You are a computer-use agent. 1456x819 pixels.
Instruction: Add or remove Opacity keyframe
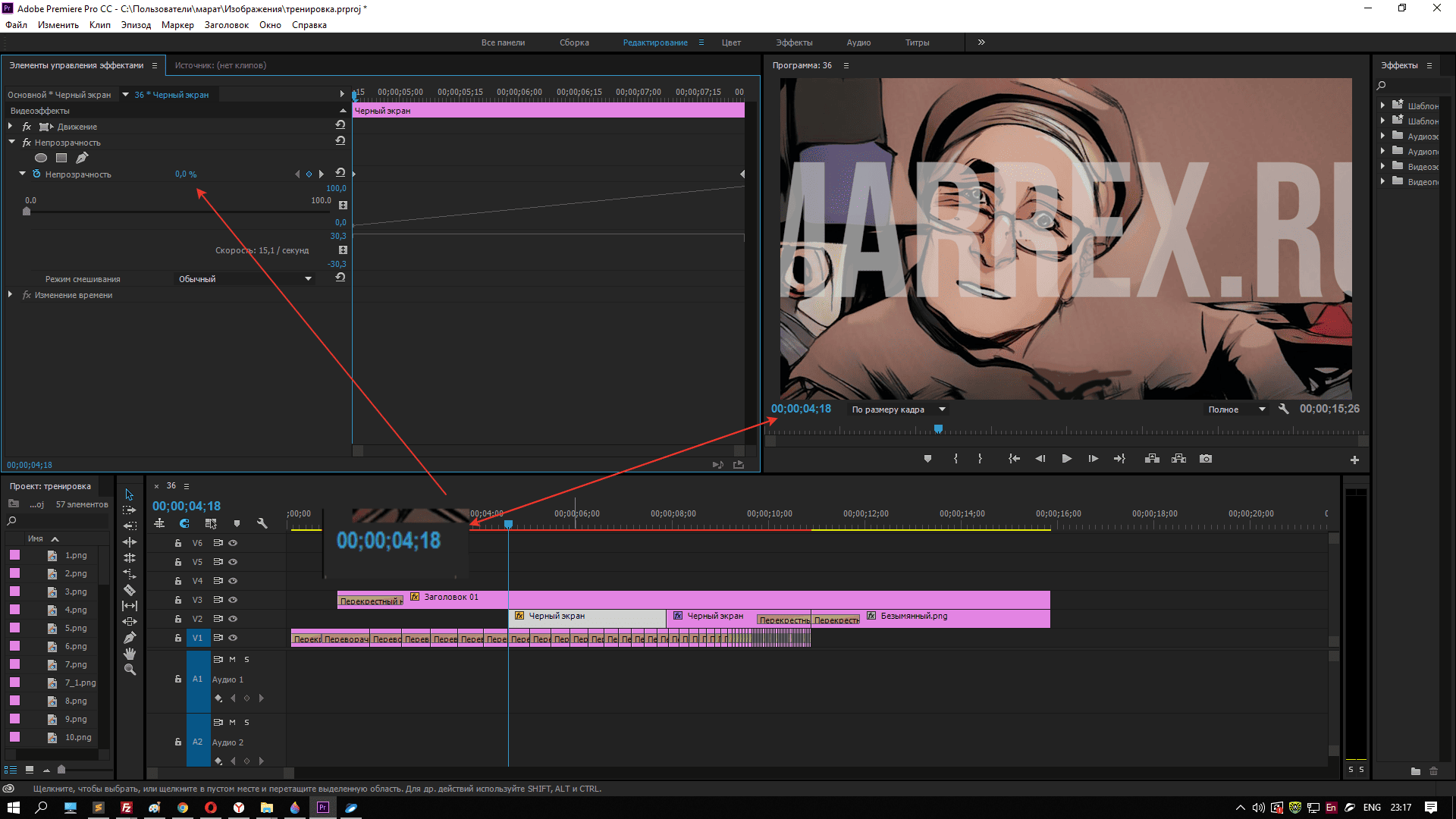click(x=309, y=174)
